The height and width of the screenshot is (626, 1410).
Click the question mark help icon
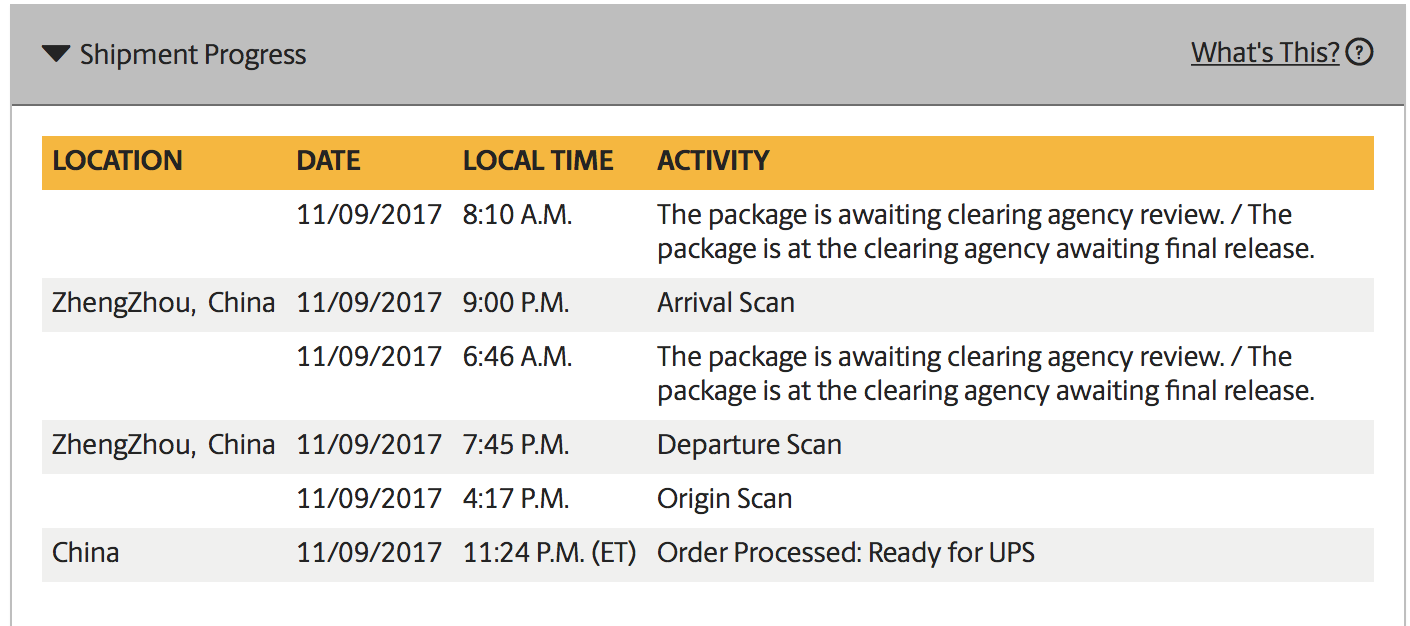click(x=1359, y=53)
